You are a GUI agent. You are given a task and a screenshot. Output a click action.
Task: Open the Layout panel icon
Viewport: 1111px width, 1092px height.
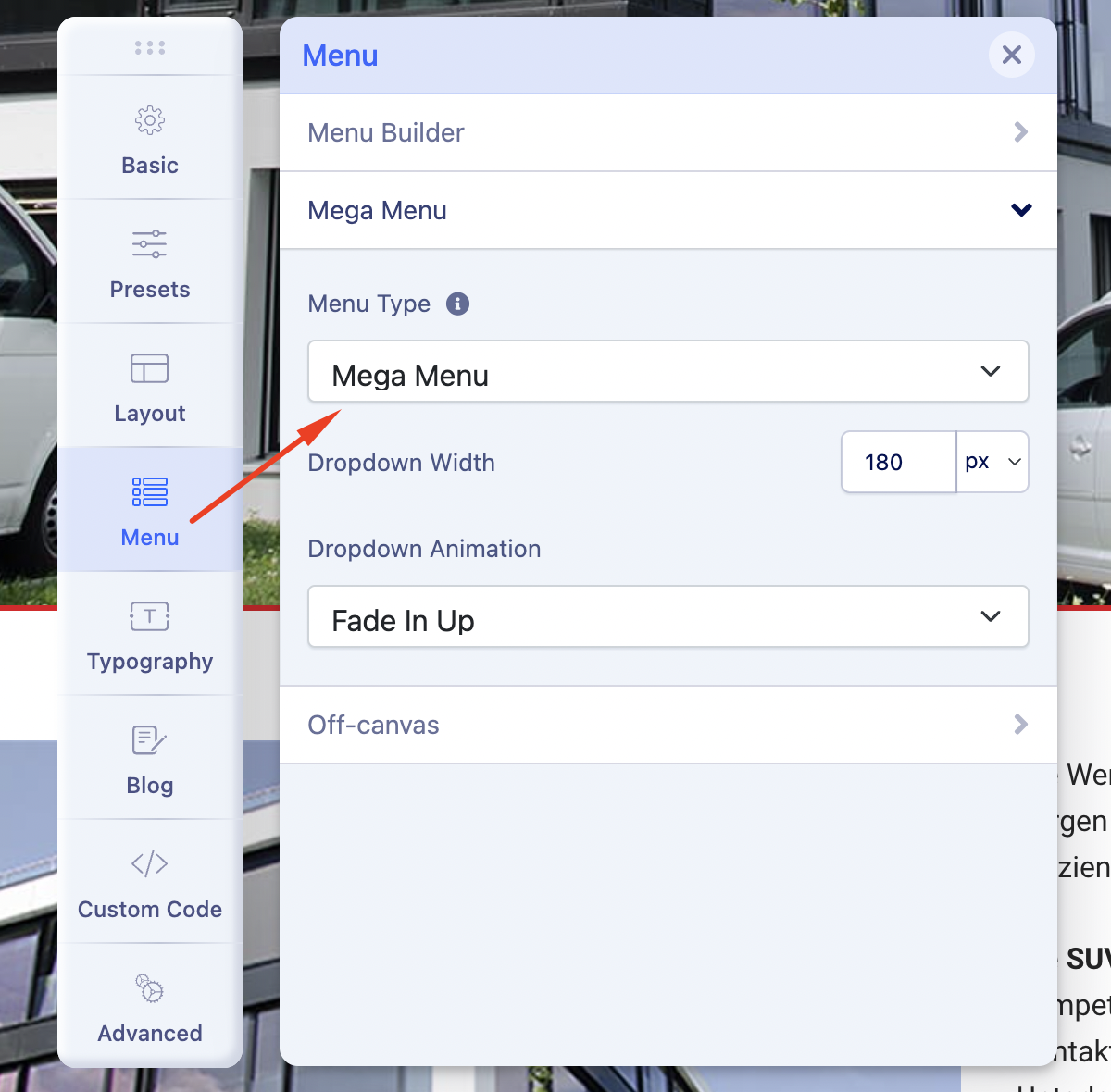[150, 368]
